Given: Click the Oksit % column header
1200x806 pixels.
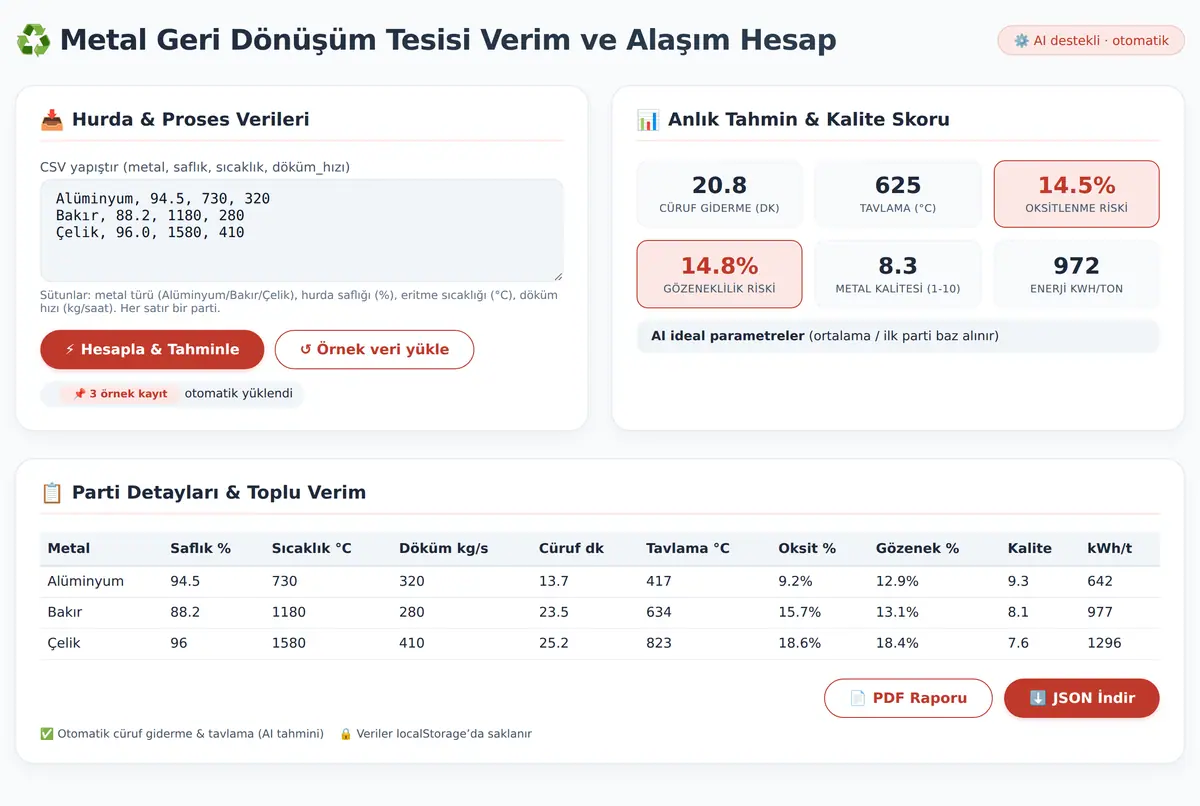Looking at the screenshot, I should [807, 549].
